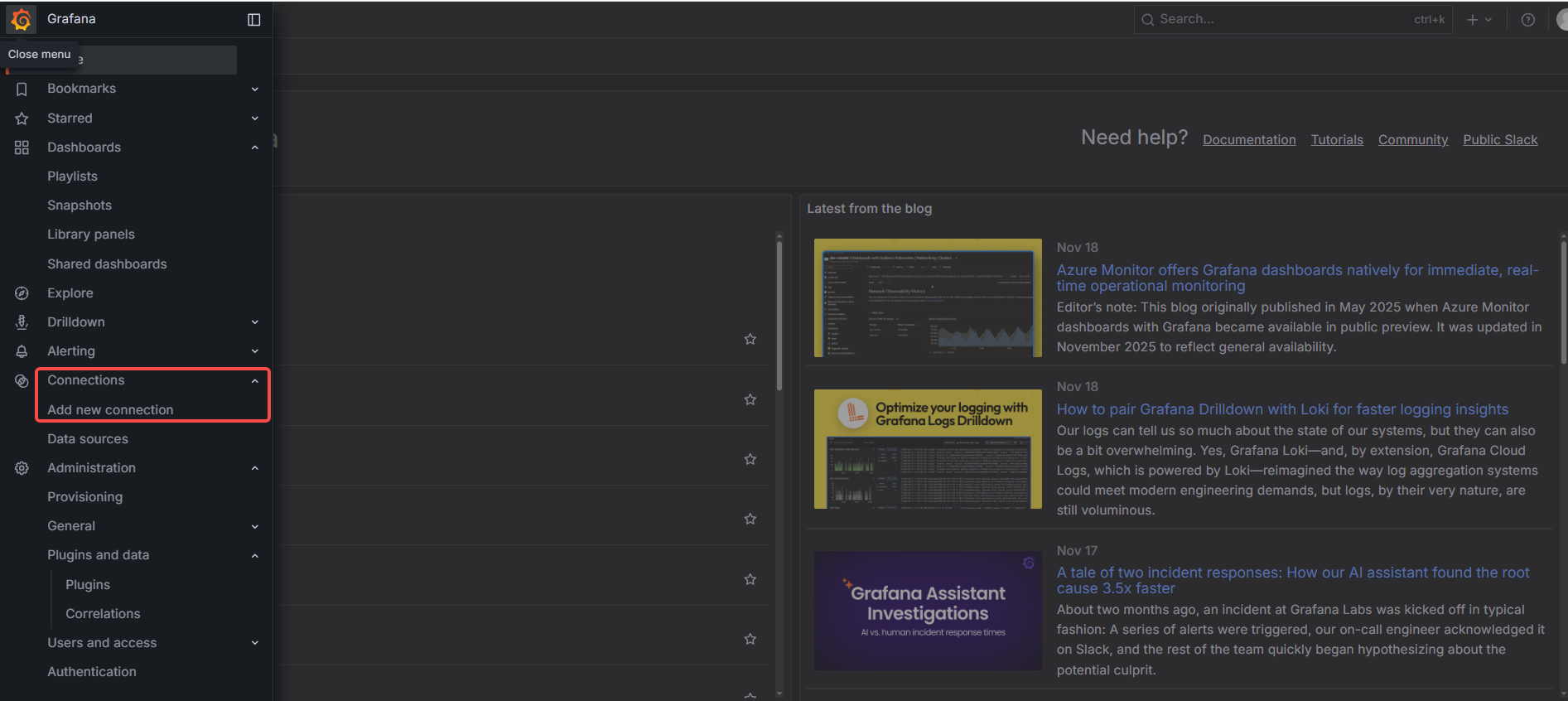Open the new item dropdown arrow next to plus
This screenshot has height=701, width=1568.
(x=1488, y=20)
